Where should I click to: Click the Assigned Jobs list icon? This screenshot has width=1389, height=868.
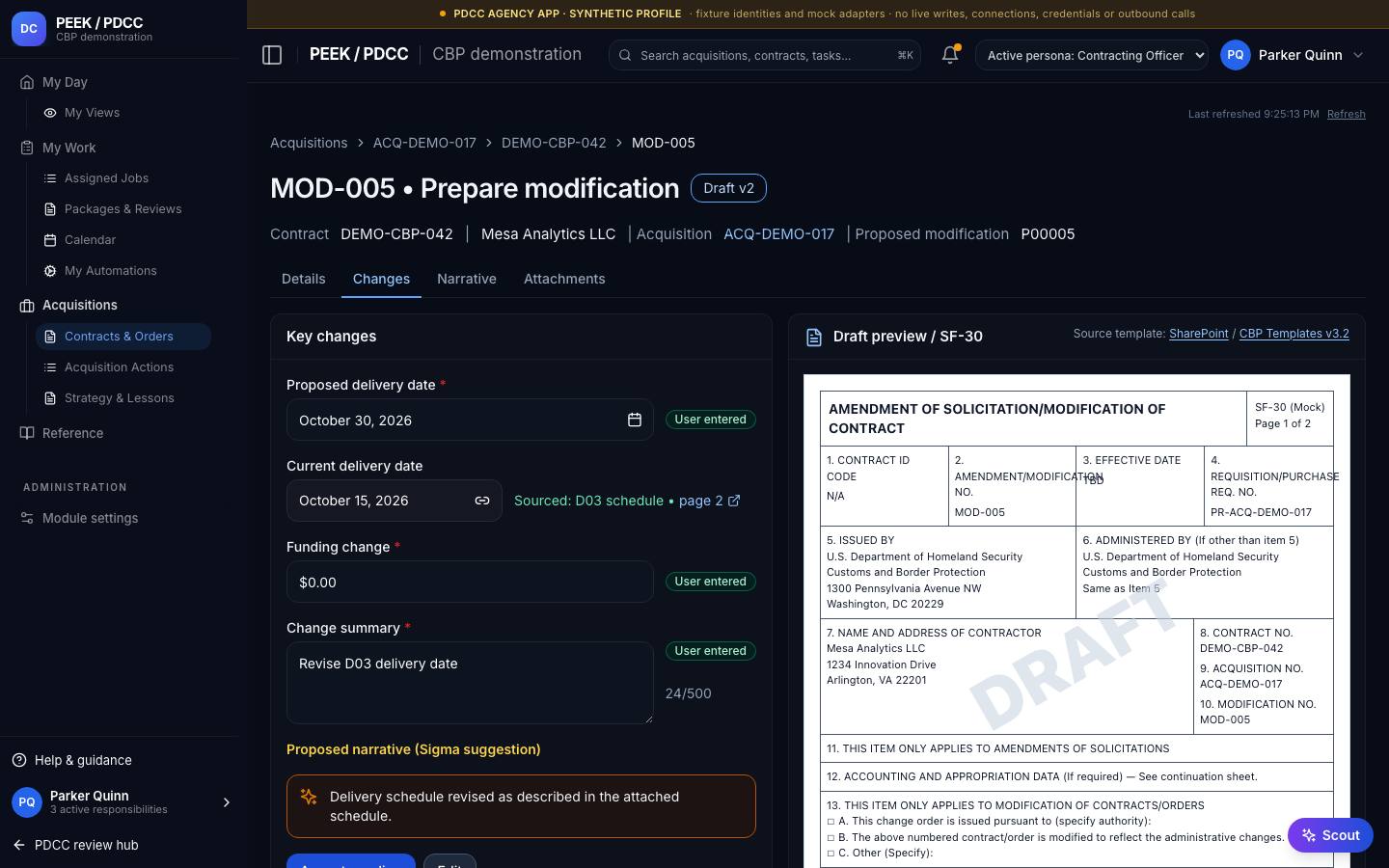[x=50, y=178]
